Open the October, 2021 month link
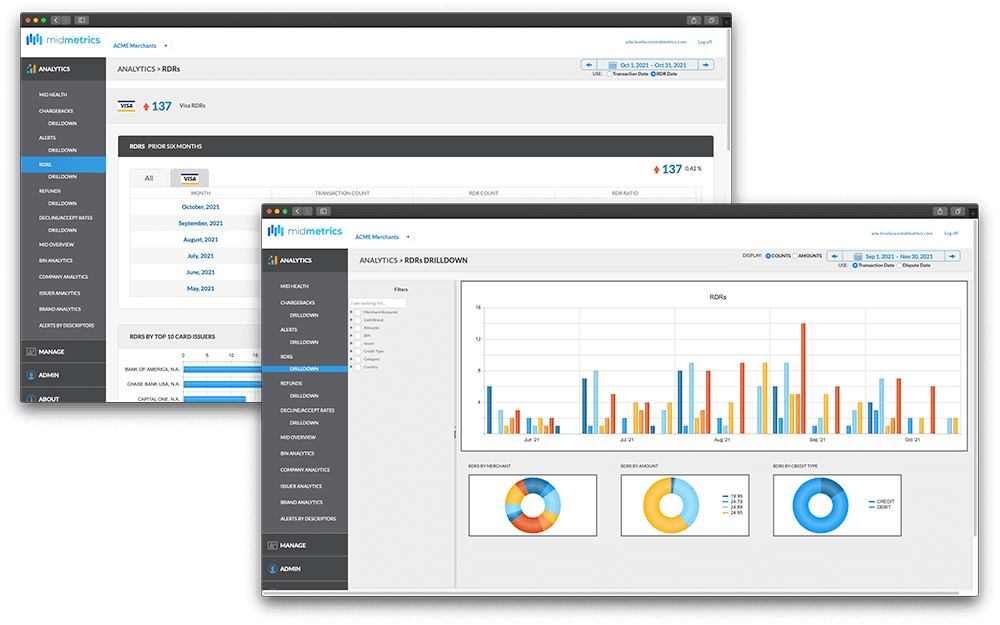Image resolution: width=1000 pixels, height=625 pixels. click(x=200, y=207)
